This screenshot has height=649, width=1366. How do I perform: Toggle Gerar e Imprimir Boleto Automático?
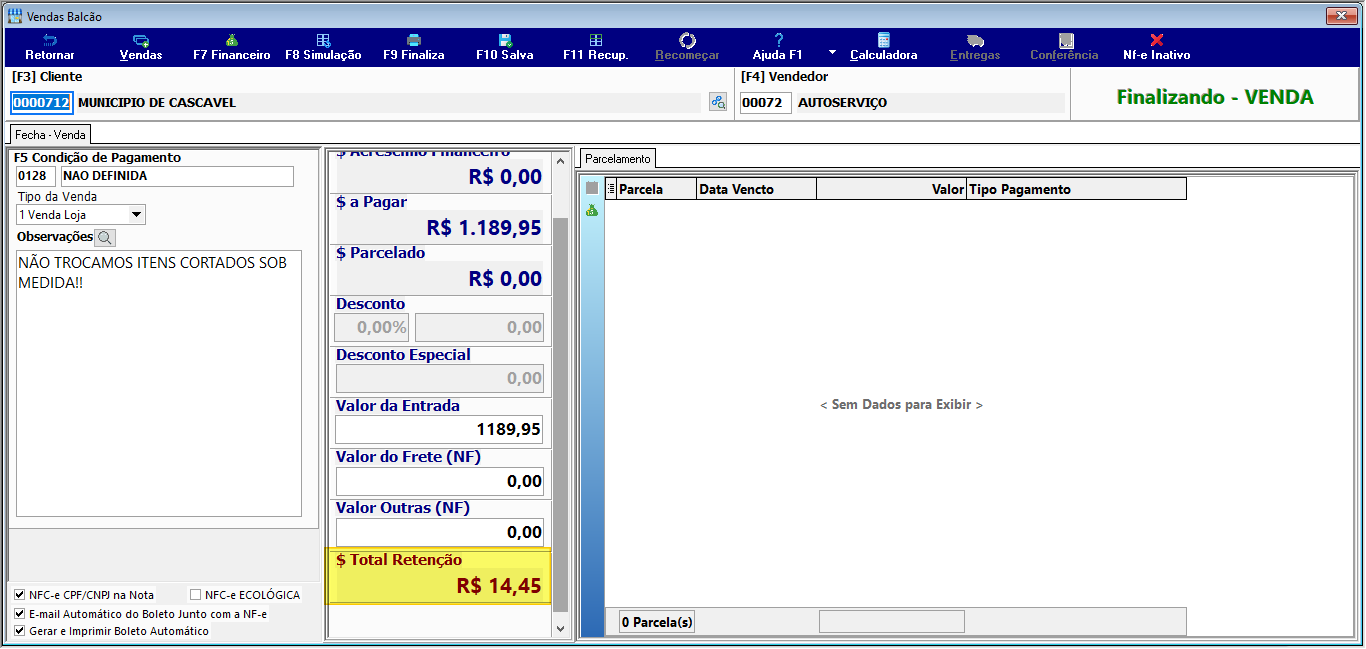coord(20,631)
